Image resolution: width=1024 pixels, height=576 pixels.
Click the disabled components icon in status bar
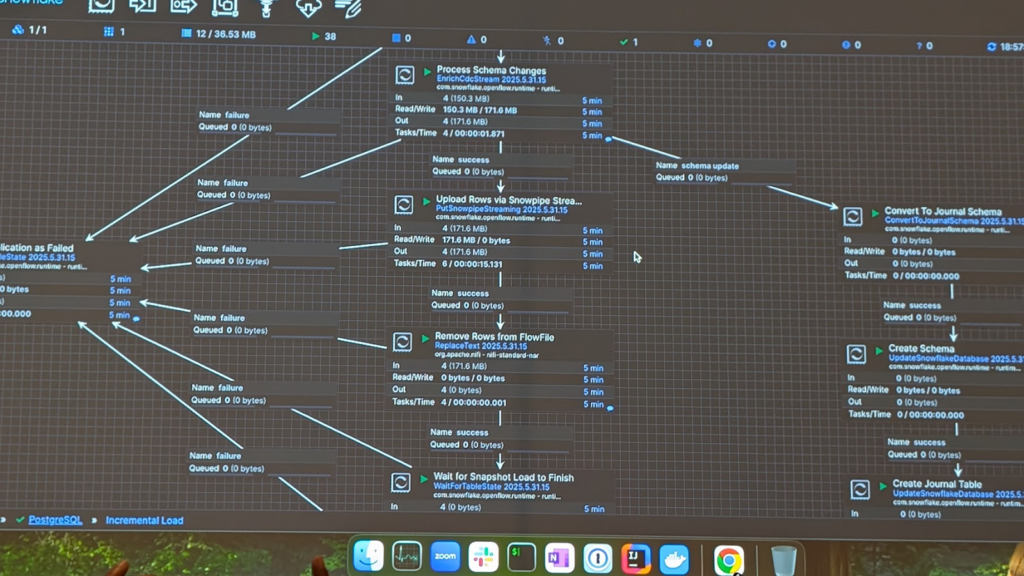click(547, 40)
